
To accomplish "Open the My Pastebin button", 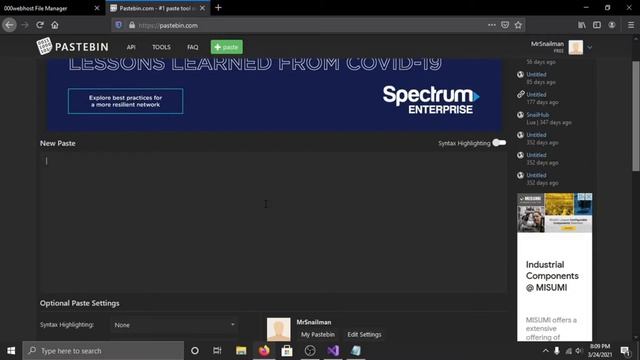I will tap(318, 334).
